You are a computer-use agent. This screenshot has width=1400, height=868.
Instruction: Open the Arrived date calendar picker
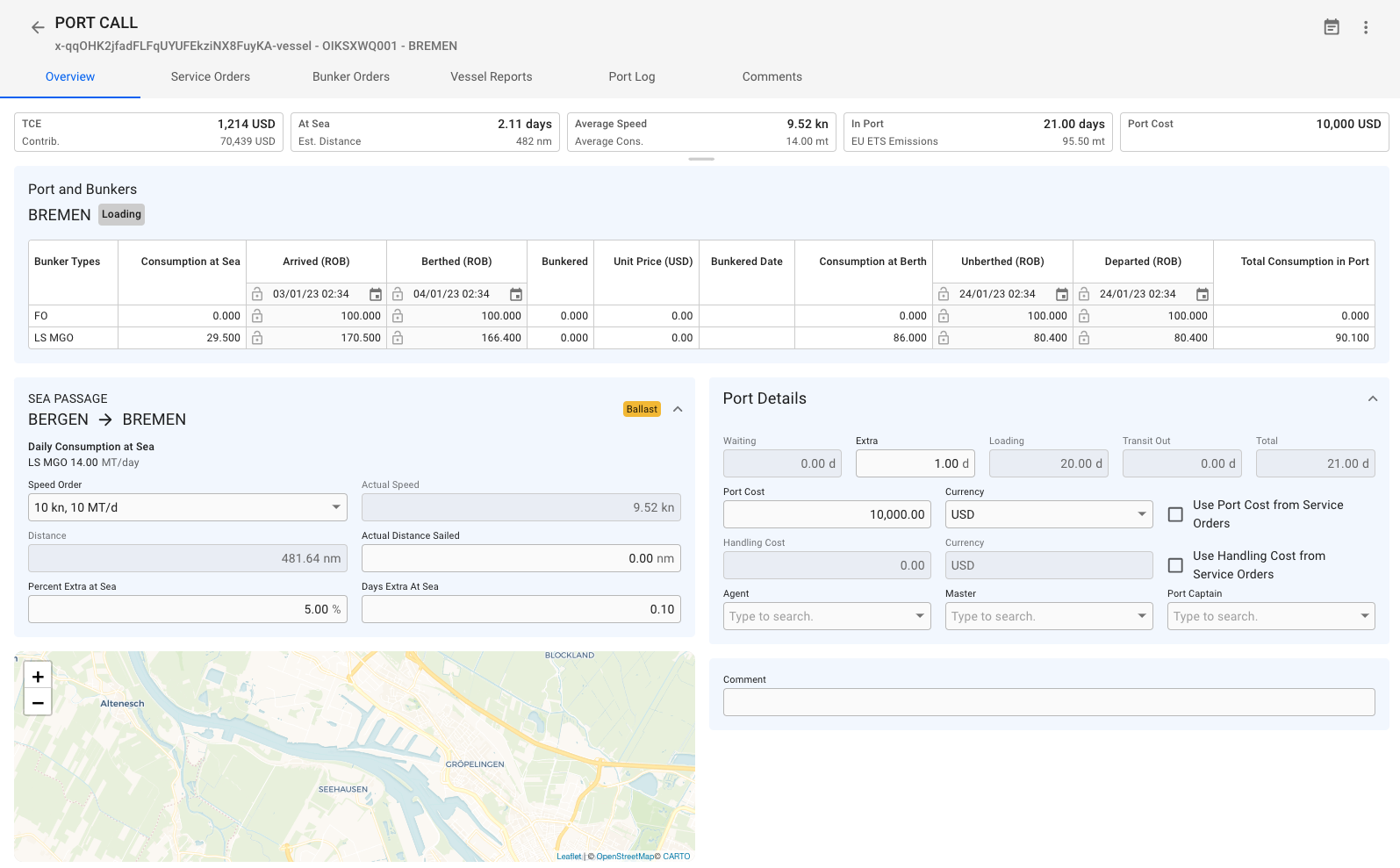pos(376,295)
